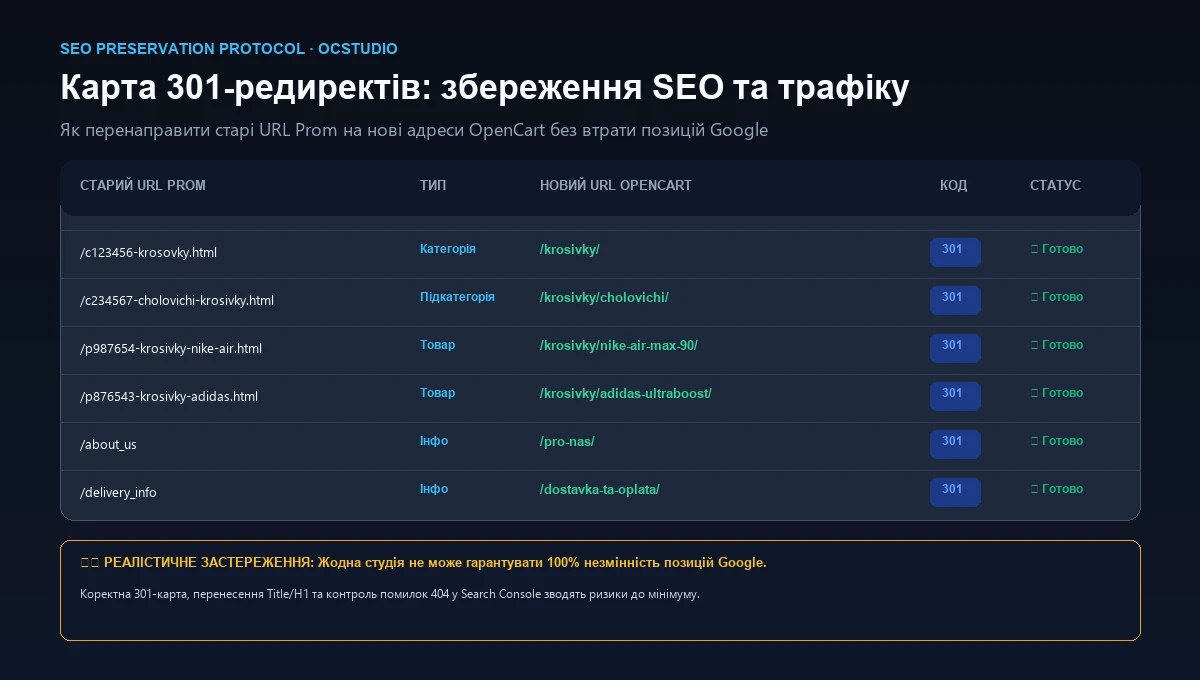Click the old URL /c234567-cholovichi-krosivky.html
Viewport: 1200px width, 680px height.
pyautogui.click(x=177, y=301)
